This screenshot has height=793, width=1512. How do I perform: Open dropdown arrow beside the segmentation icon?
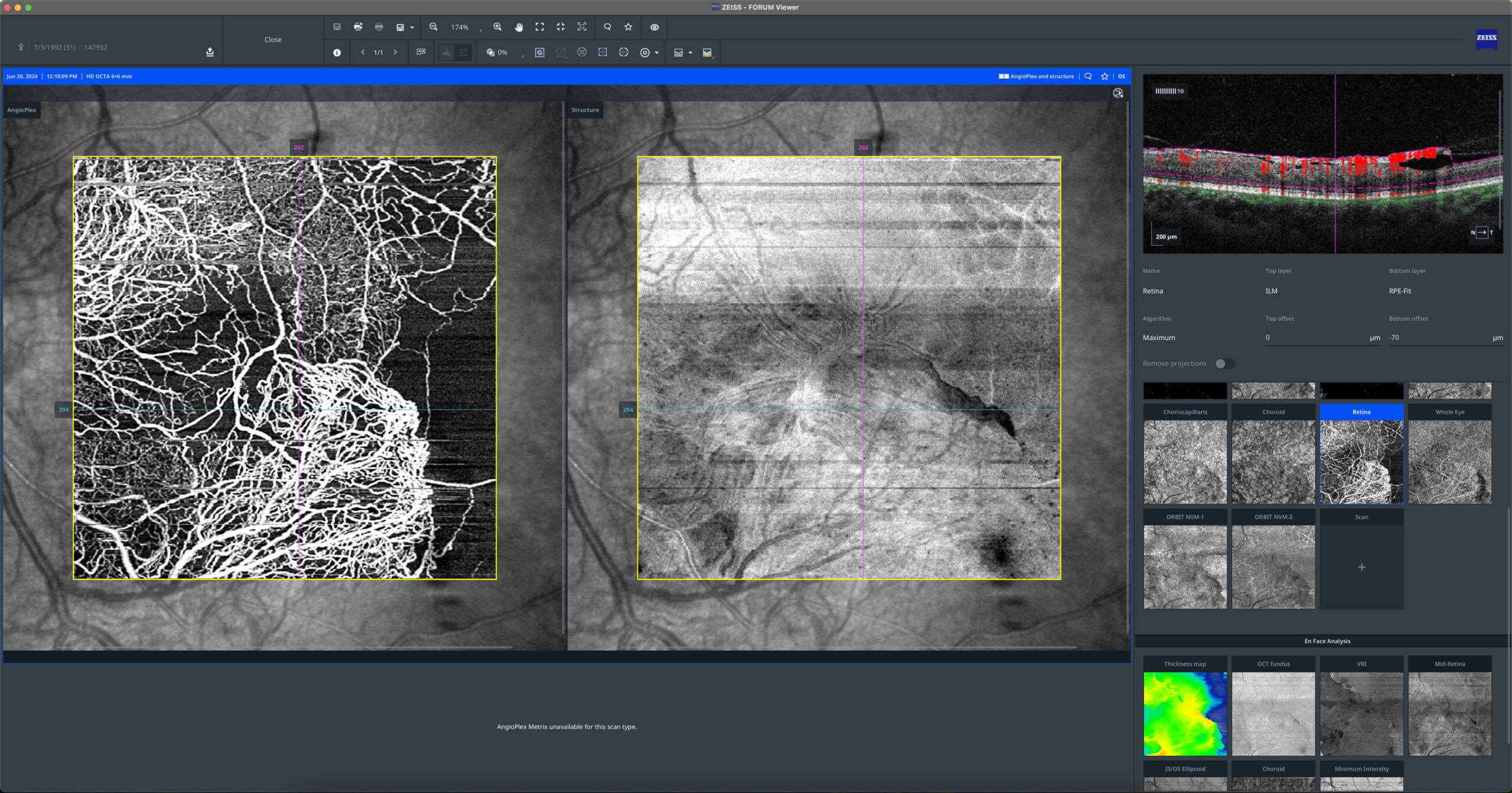690,53
